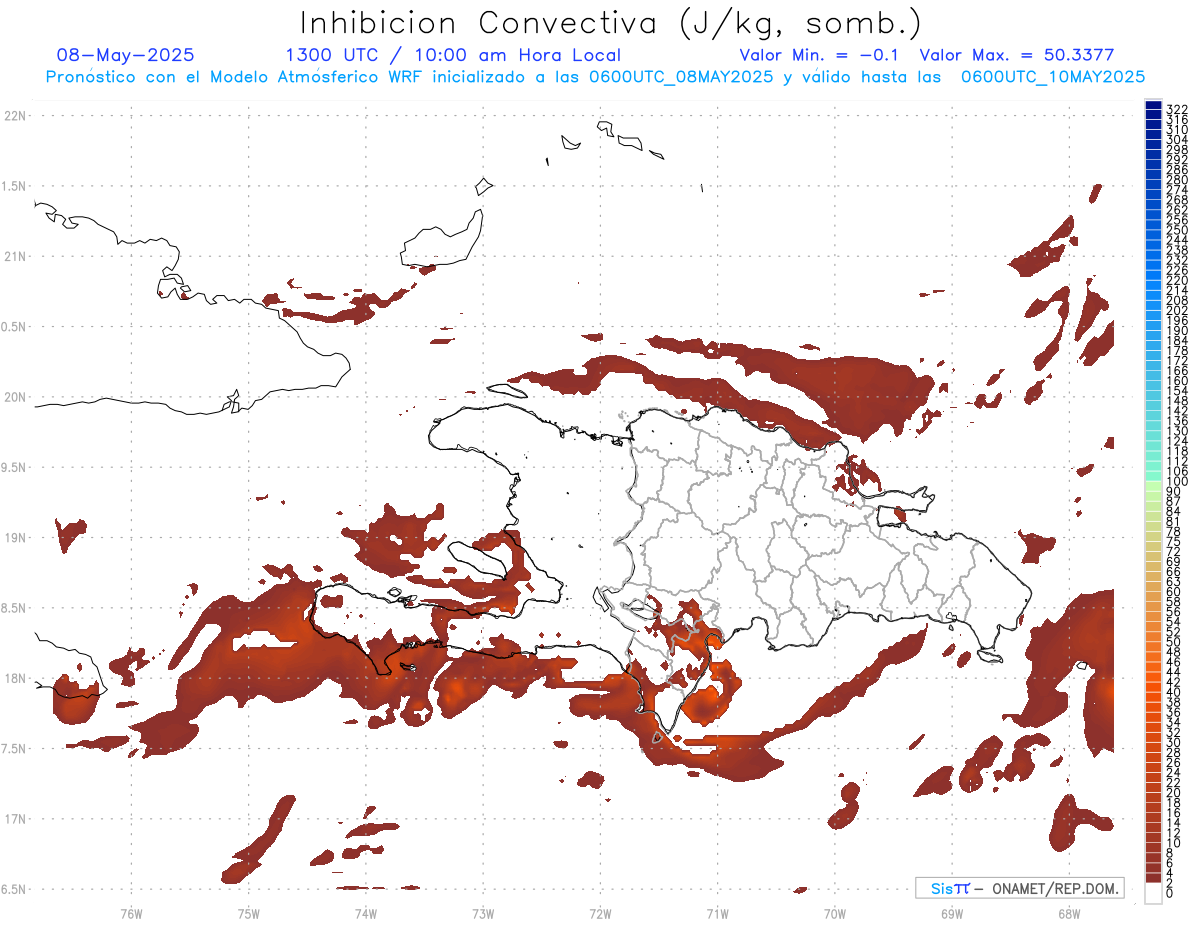Click the 18N latitude label
Image resolution: width=1200 pixels, height=927 pixels.
[x=16, y=678]
